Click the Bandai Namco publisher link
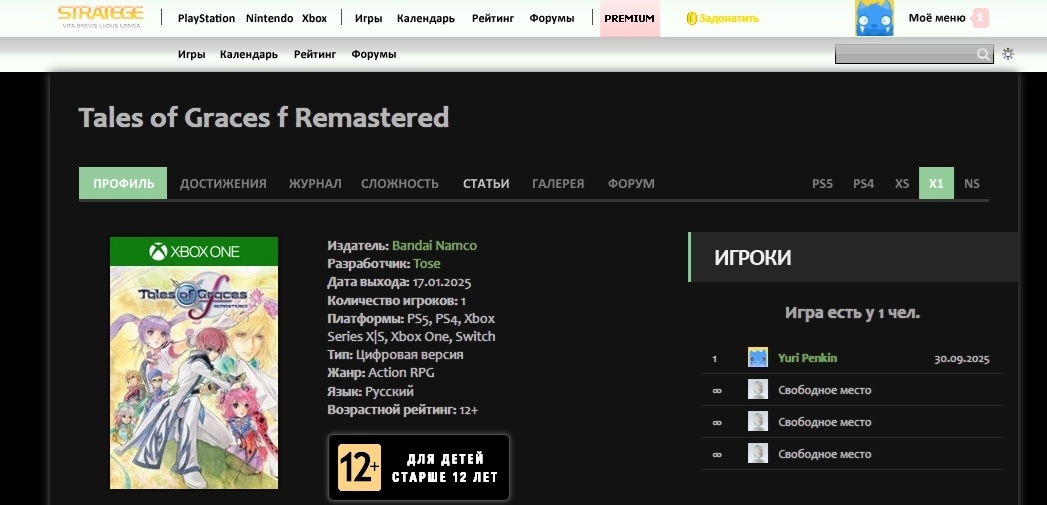This screenshot has width=1047, height=505. click(434, 246)
